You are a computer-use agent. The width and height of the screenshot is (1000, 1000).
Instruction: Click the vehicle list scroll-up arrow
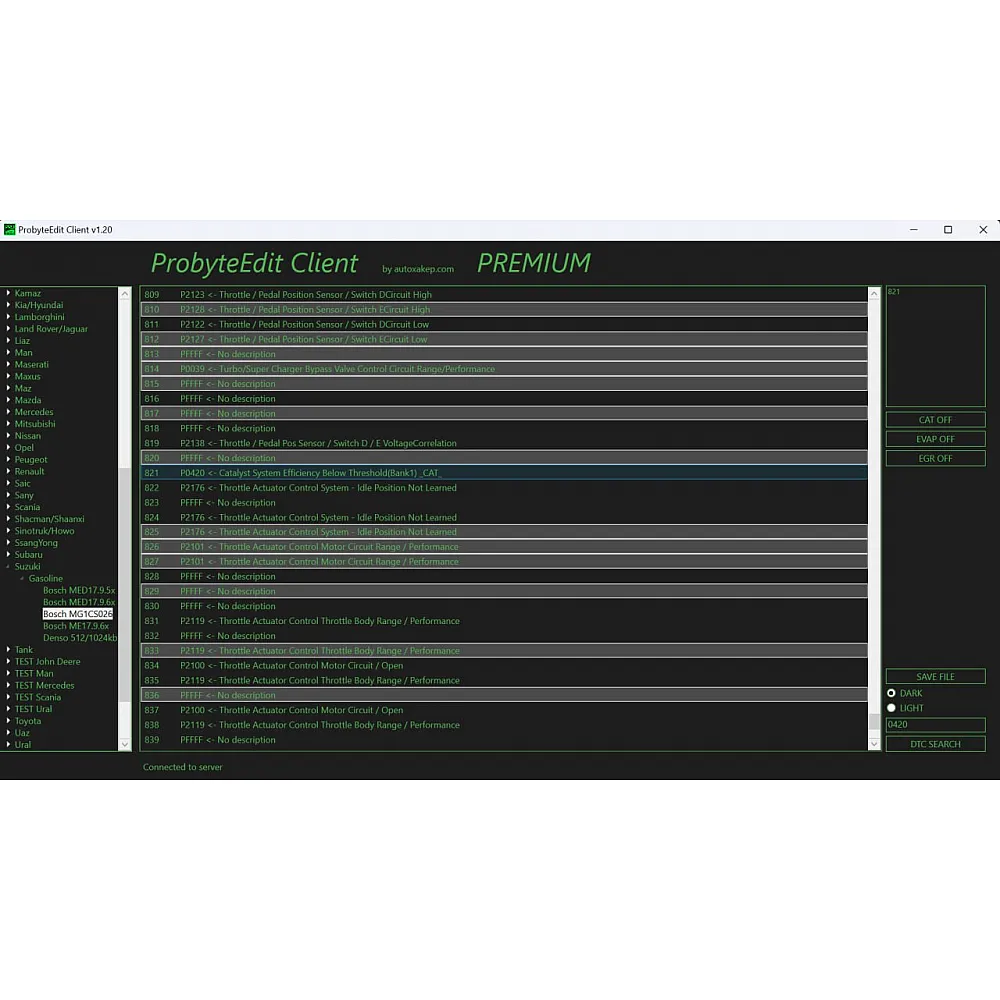pos(125,294)
